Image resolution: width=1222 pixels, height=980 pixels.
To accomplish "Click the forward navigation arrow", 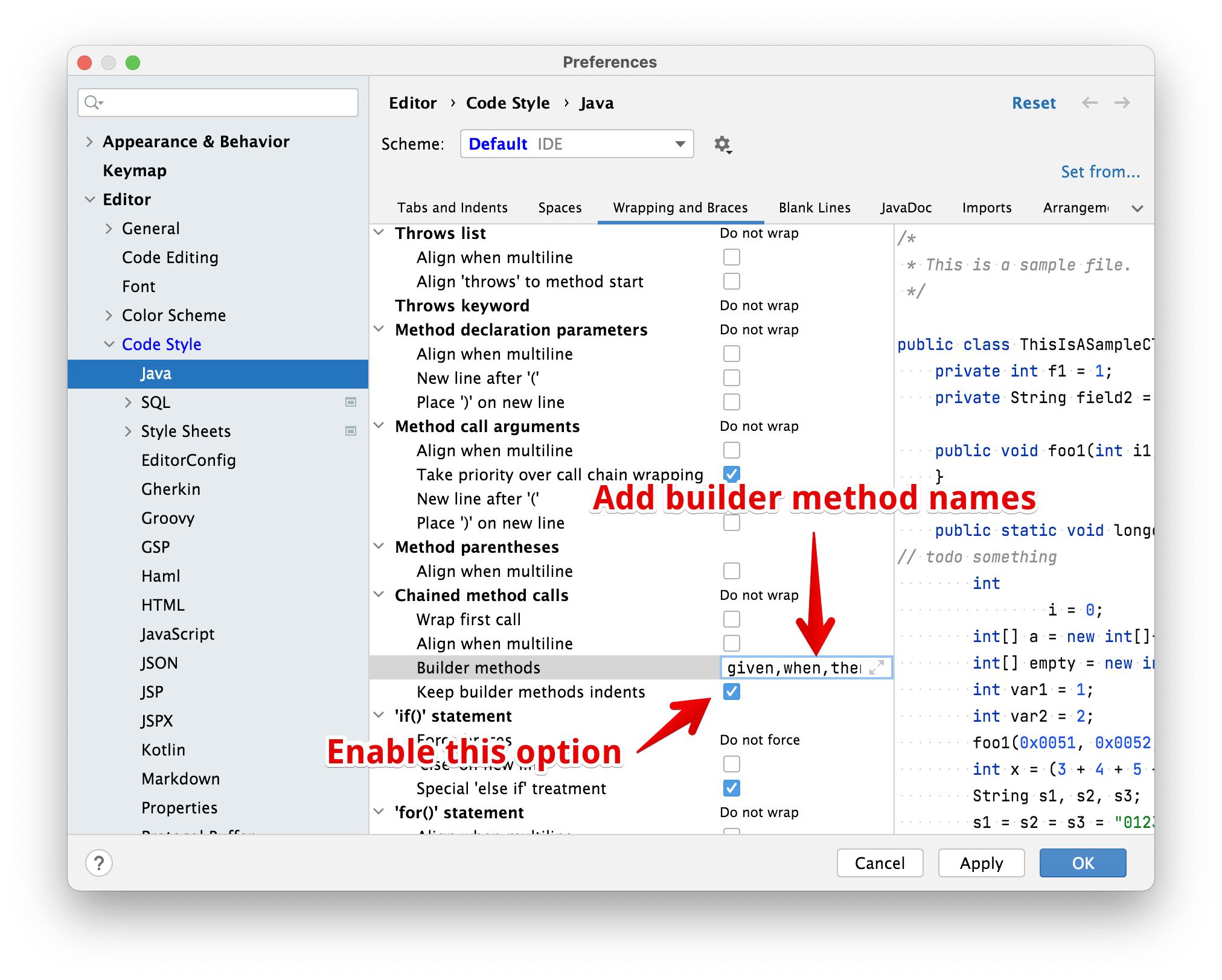I will [x=1122, y=104].
